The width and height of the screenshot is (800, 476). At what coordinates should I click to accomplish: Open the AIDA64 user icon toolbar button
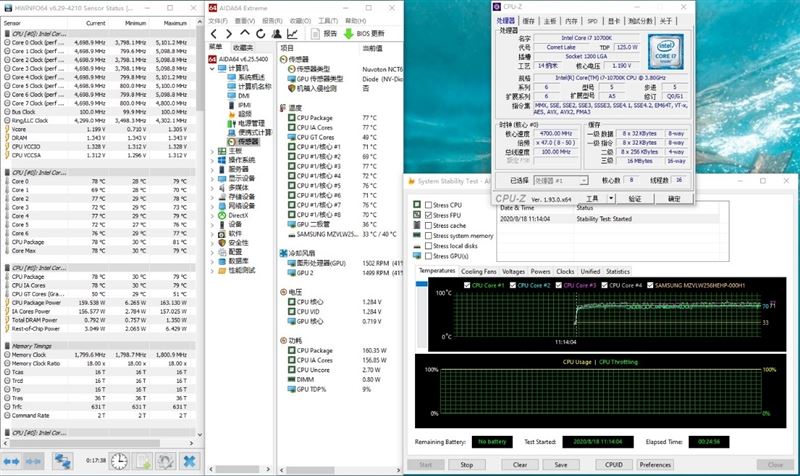tap(277, 34)
